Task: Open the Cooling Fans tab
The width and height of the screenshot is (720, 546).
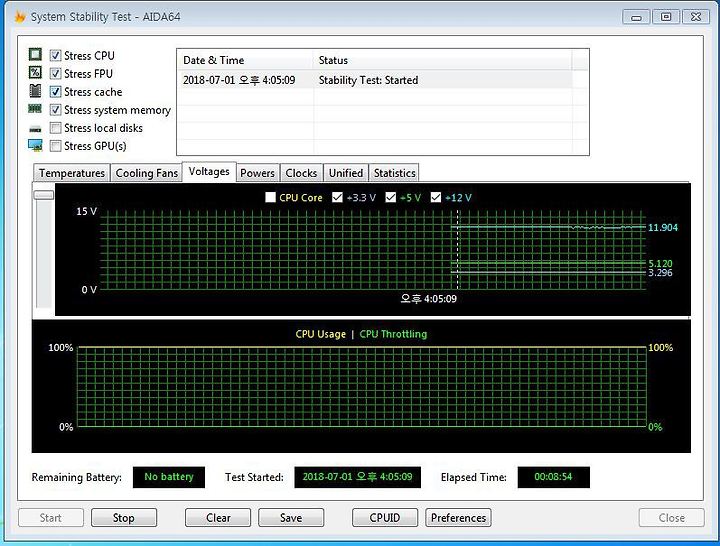Action: (146, 173)
